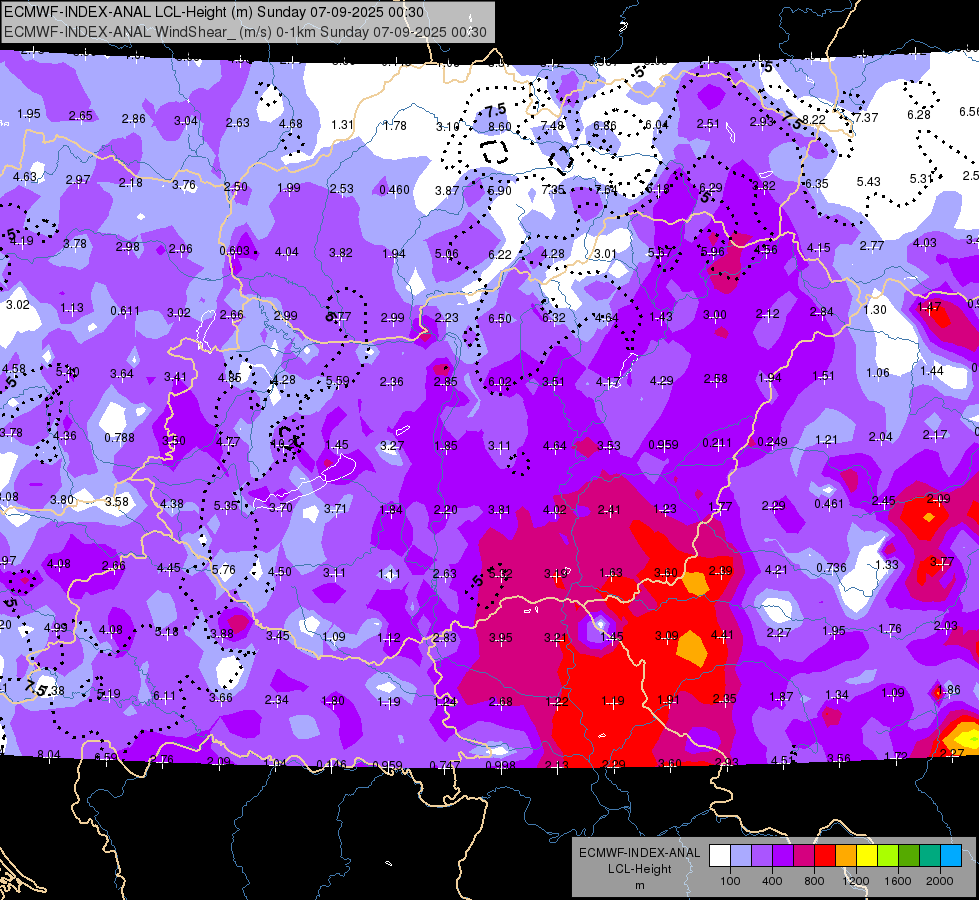Click the wind shear value 6.28

tap(918, 114)
